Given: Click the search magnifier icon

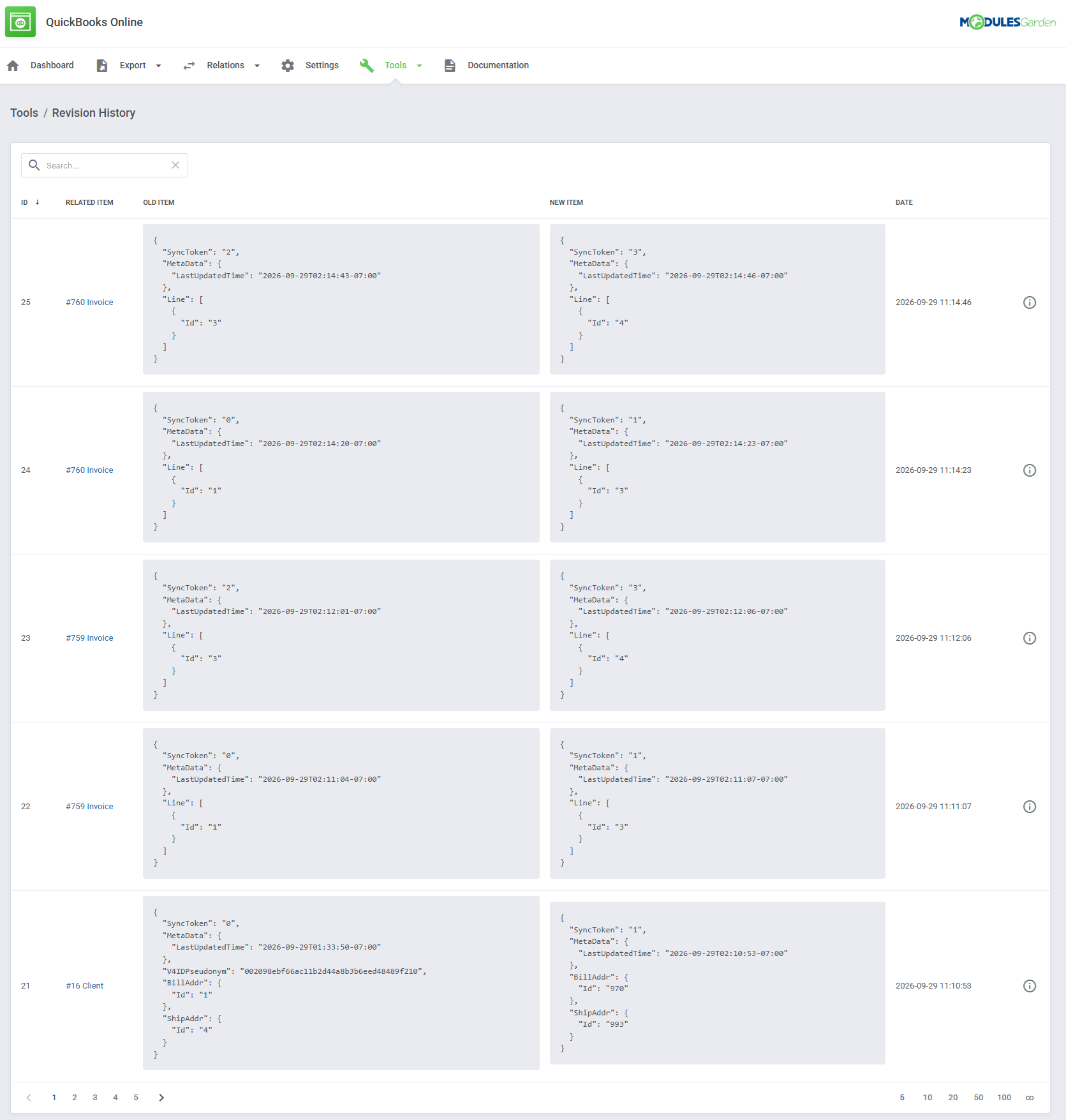Looking at the screenshot, I should (34, 165).
